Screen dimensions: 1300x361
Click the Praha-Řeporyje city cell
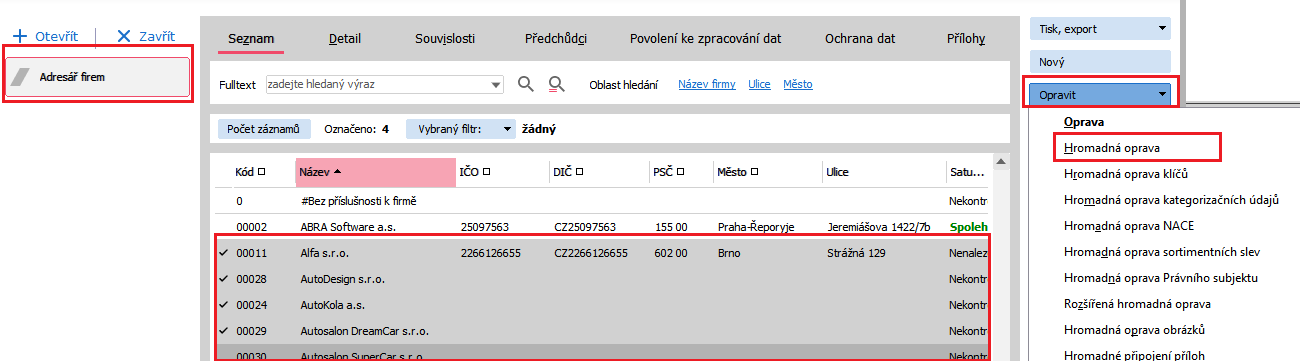coord(756,227)
